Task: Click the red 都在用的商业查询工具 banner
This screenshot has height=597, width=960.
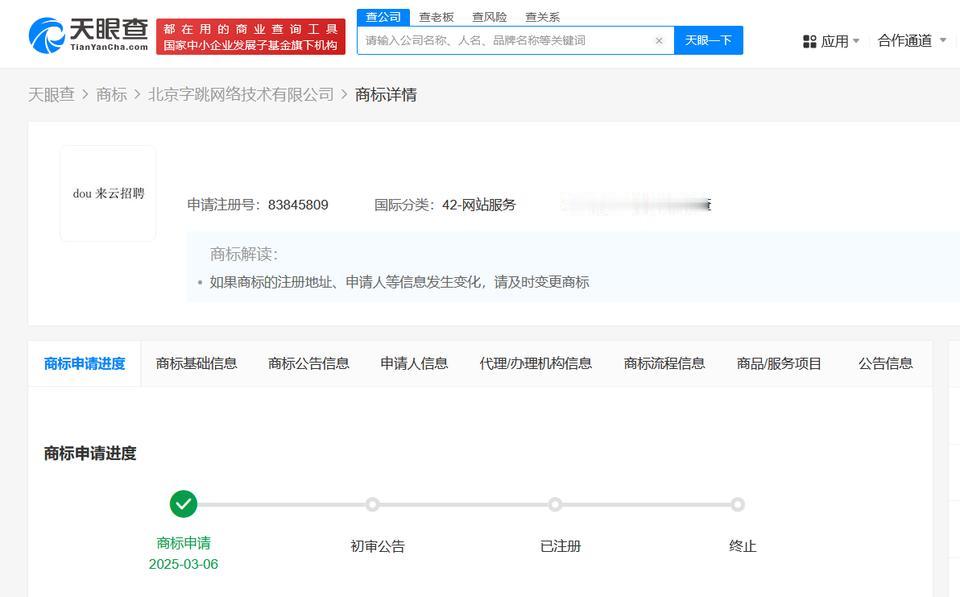Action: (251, 37)
